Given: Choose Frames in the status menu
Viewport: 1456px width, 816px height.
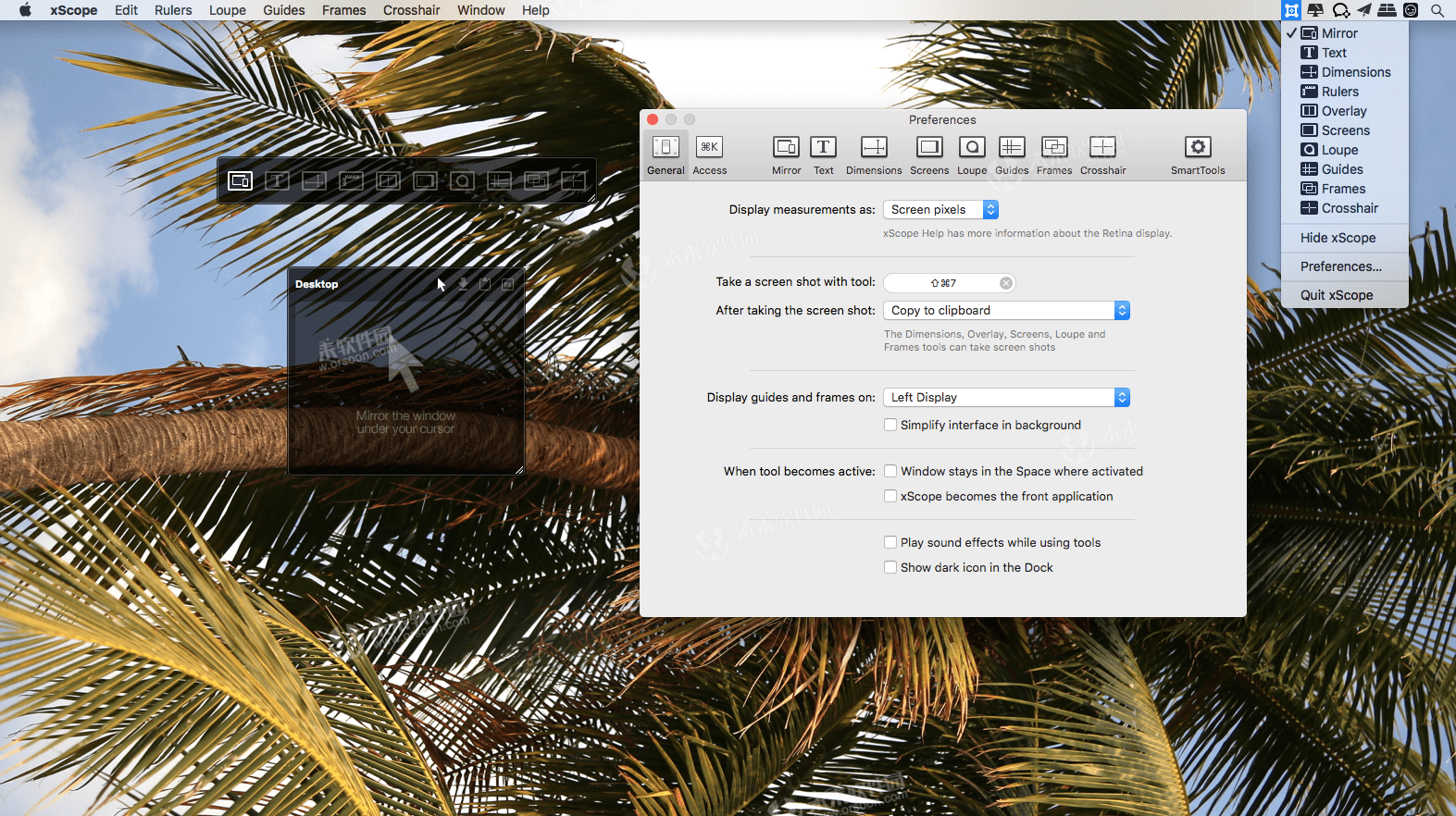Looking at the screenshot, I should click(x=1345, y=189).
